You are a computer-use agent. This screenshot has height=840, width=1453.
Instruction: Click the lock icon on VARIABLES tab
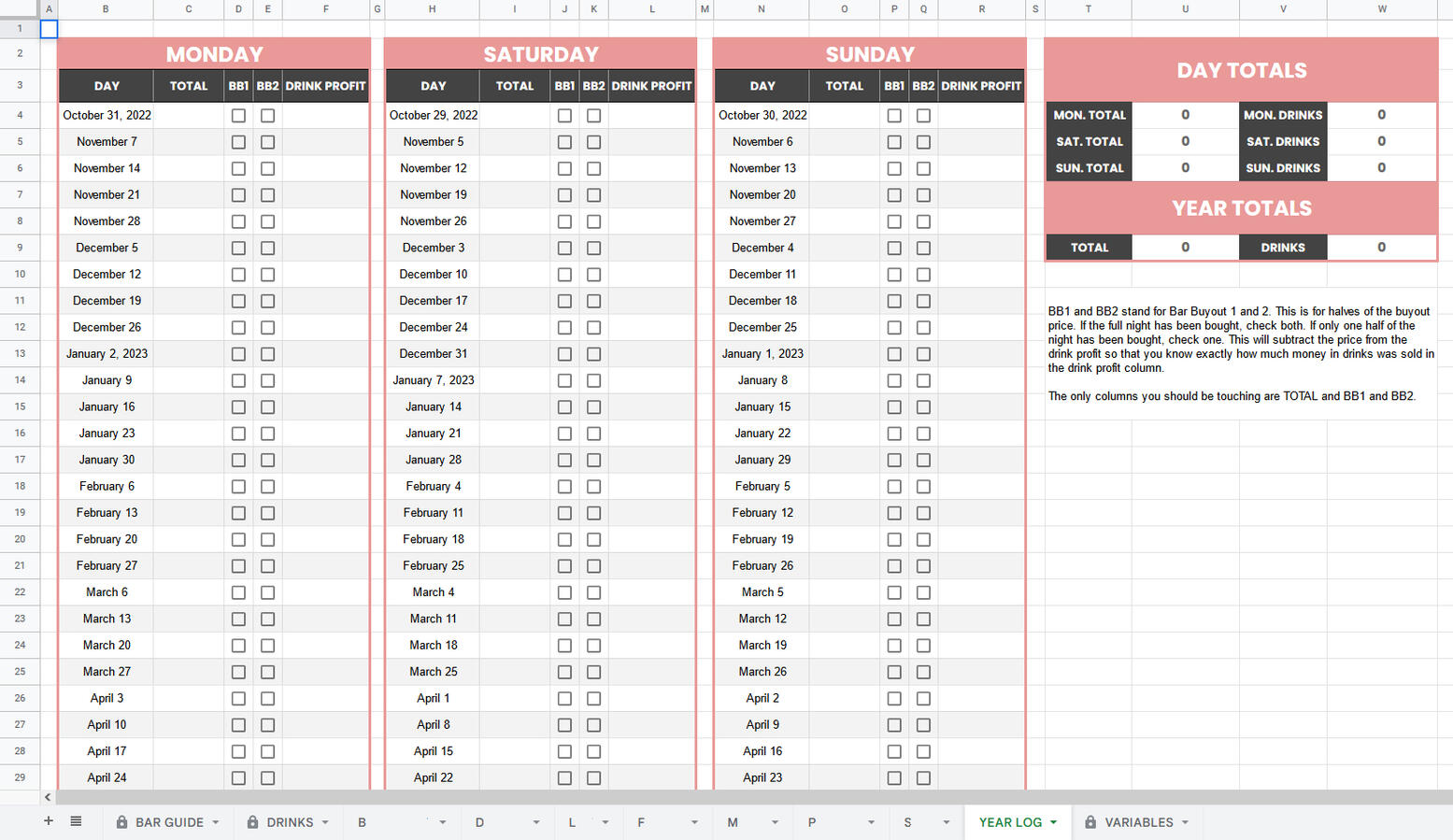(x=1090, y=822)
